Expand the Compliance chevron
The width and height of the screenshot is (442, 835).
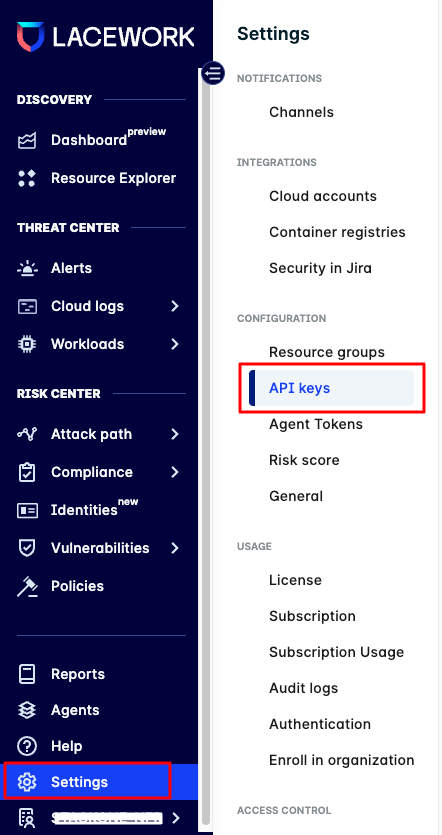pos(175,472)
